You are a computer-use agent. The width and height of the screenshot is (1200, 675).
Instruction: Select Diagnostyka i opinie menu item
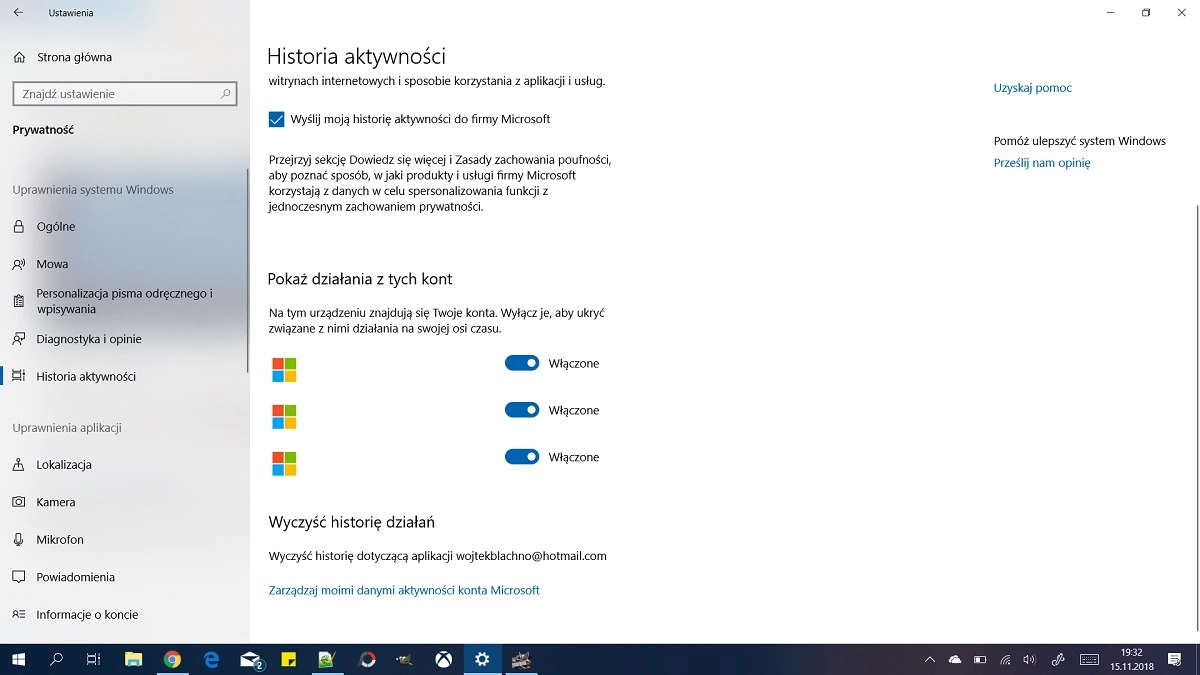[89, 339]
